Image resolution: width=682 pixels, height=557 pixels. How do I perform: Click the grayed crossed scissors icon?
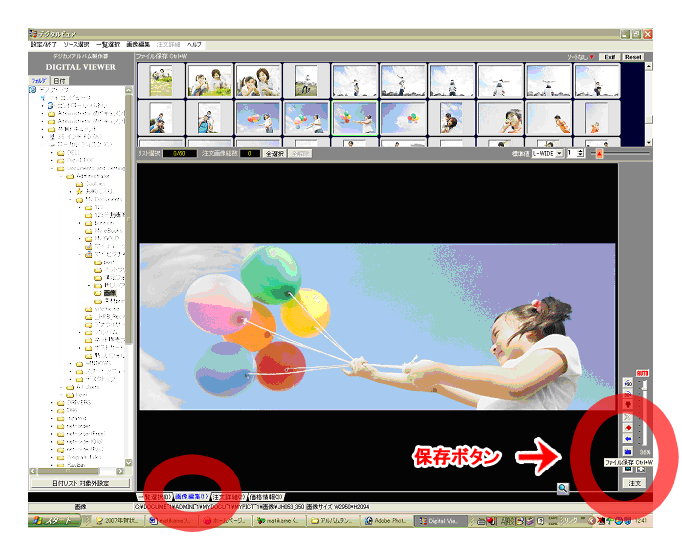(628, 417)
